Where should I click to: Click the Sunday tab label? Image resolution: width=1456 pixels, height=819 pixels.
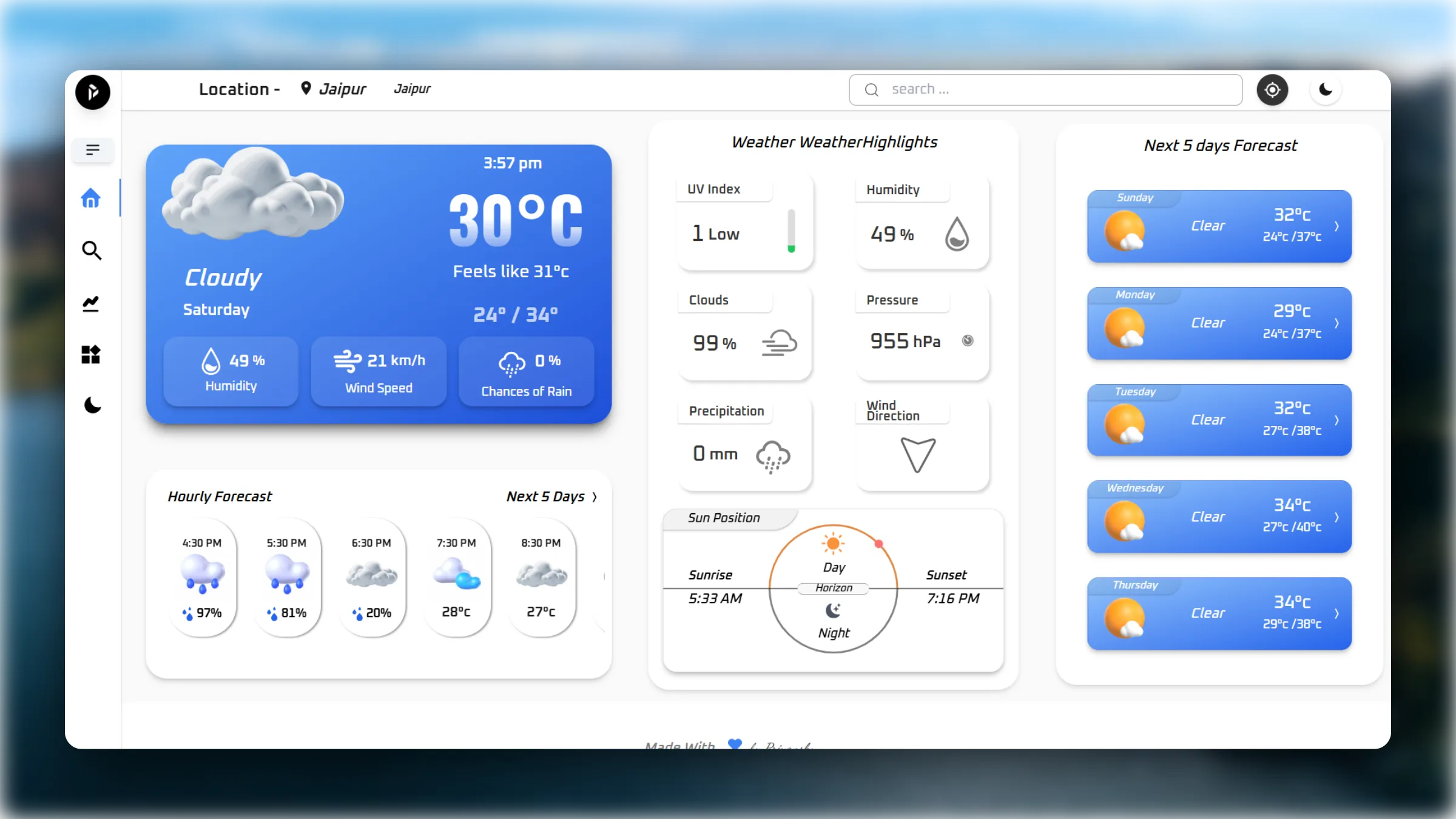[x=1135, y=198]
